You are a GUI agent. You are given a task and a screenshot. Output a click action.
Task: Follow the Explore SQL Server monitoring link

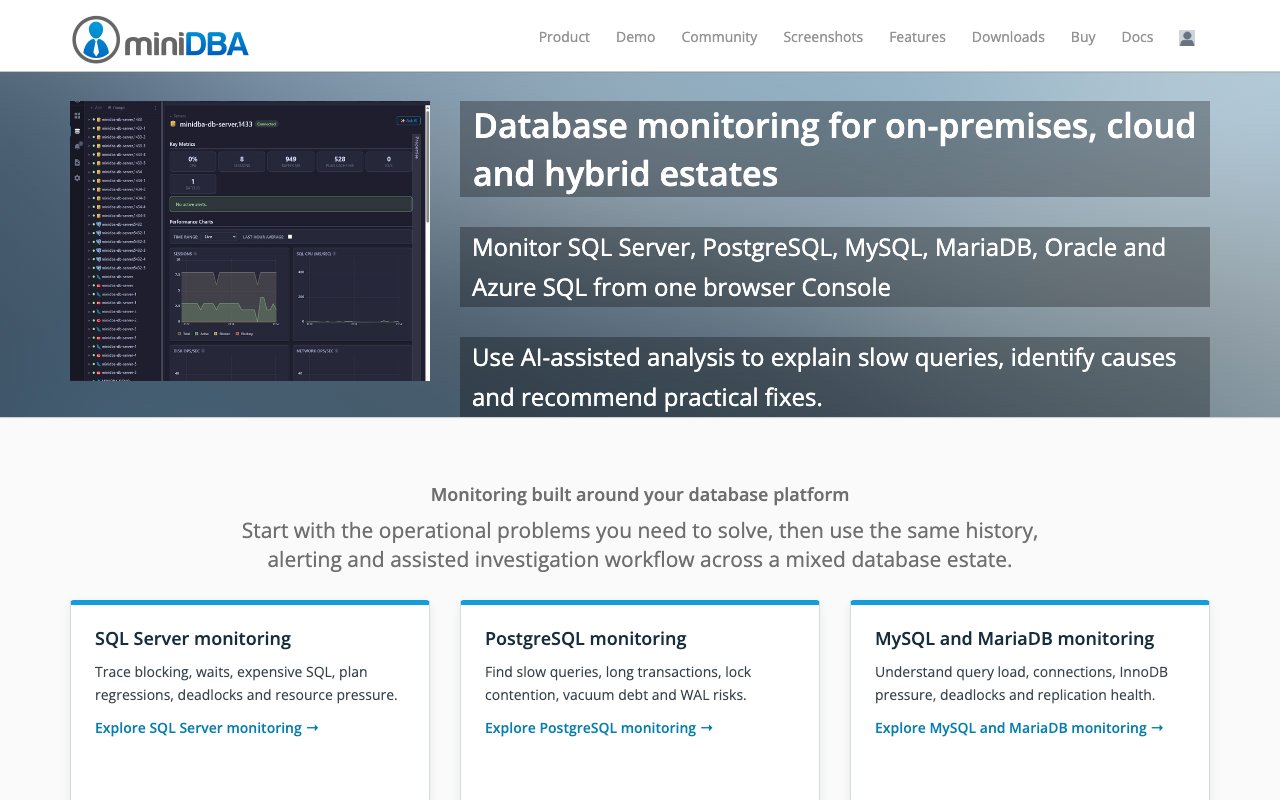[207, 728]
